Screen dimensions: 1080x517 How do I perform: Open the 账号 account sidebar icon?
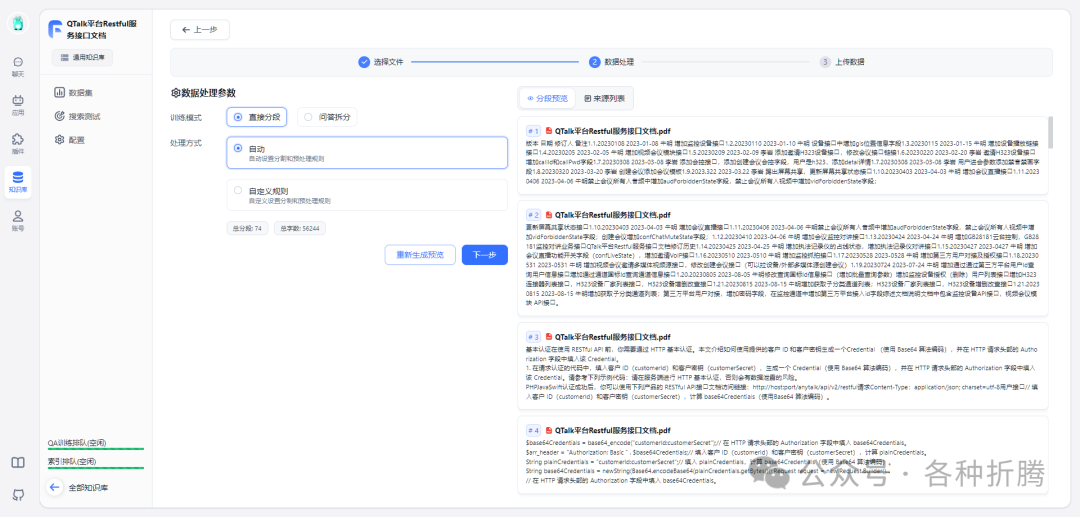[18, 221]
